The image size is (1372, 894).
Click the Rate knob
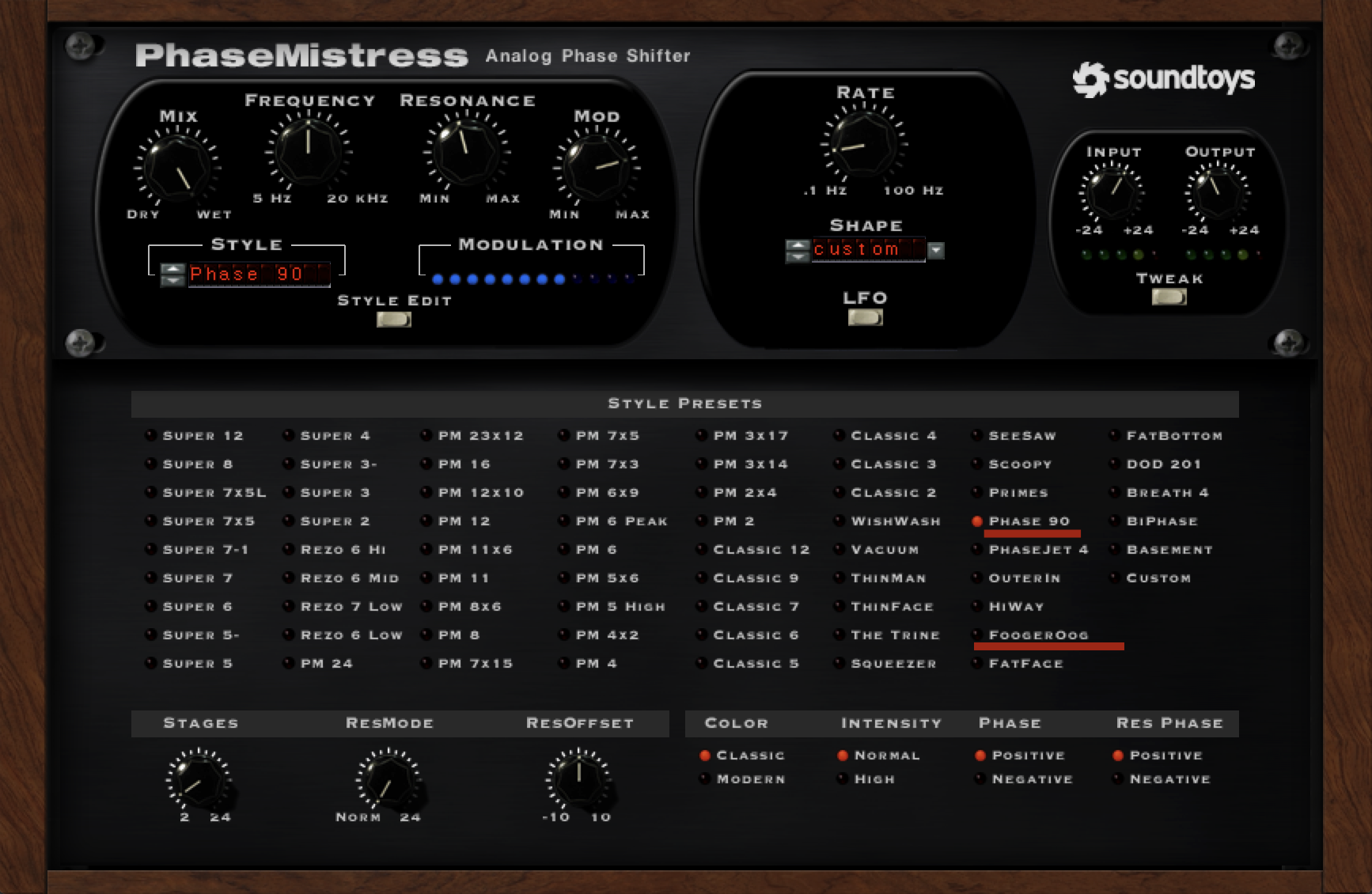(863, 144)
